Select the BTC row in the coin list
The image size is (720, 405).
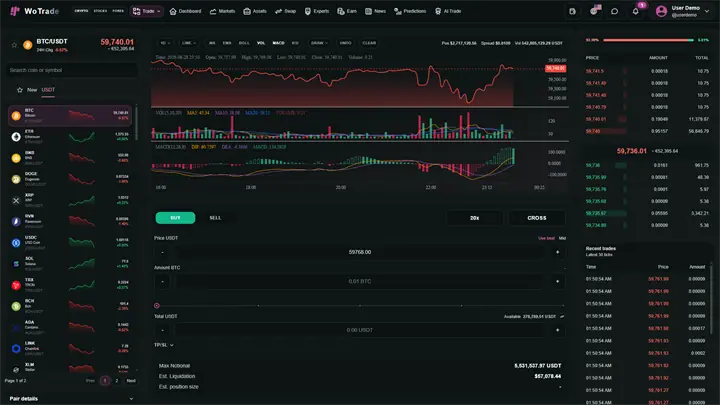coord(70,115)
